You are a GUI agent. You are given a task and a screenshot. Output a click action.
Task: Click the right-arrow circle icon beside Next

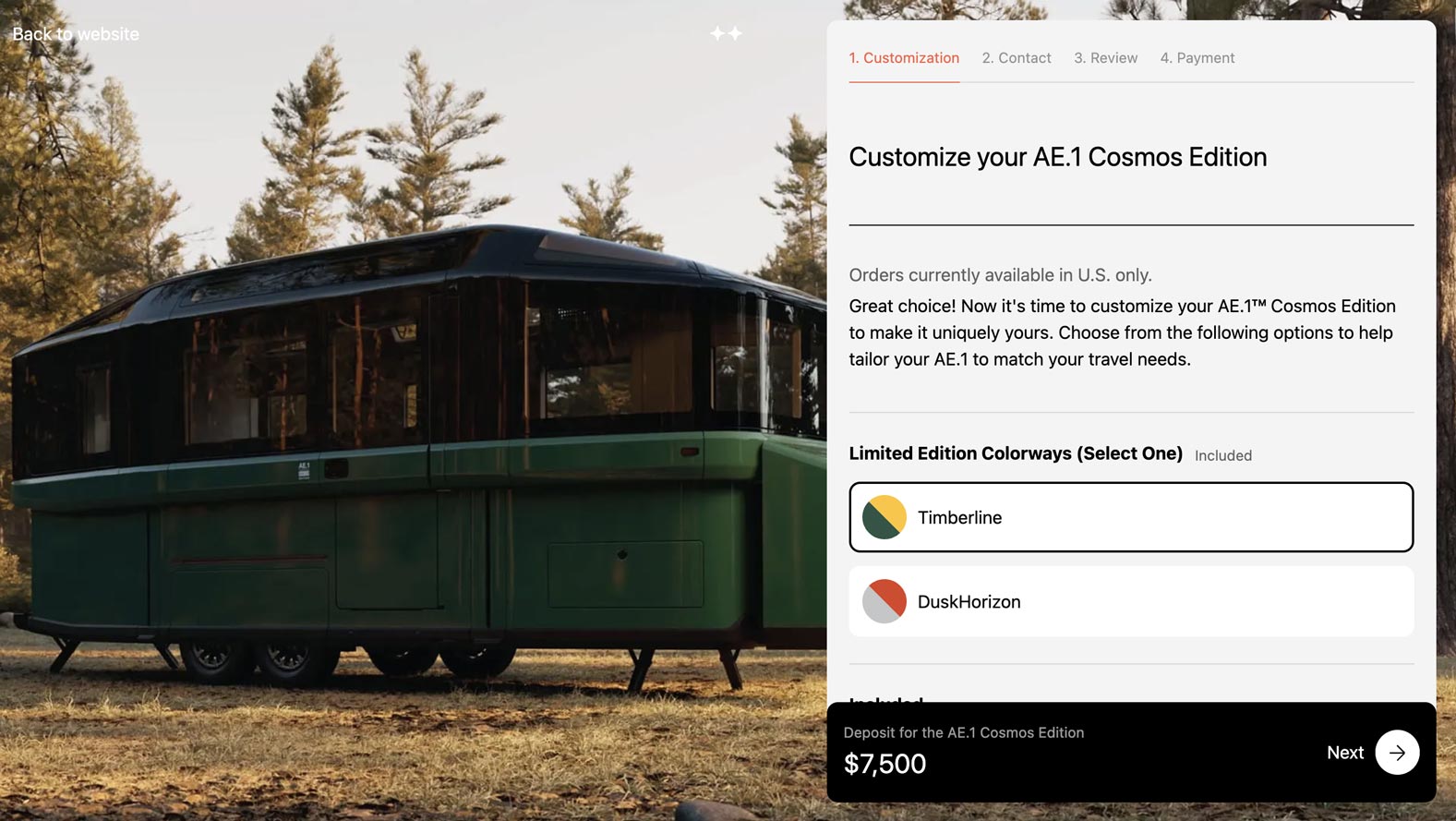pyautogui.click(x=1397, y=753)
